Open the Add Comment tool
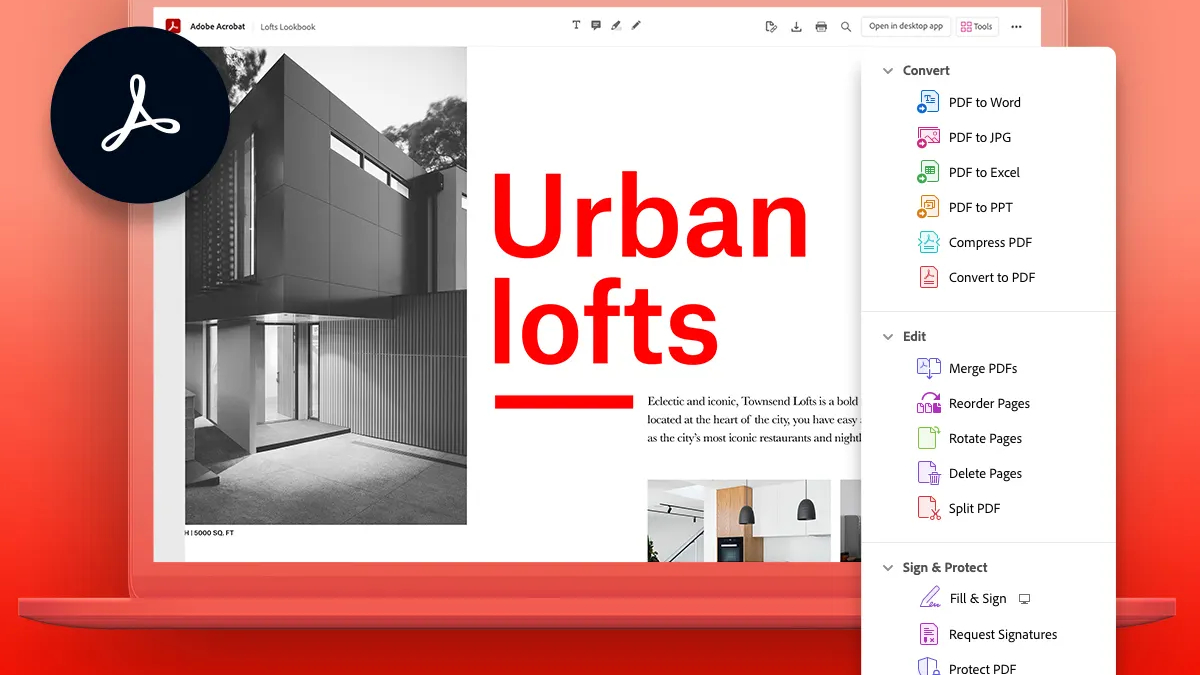Viewport: 1200px width, 675px height. pos(596,25)
